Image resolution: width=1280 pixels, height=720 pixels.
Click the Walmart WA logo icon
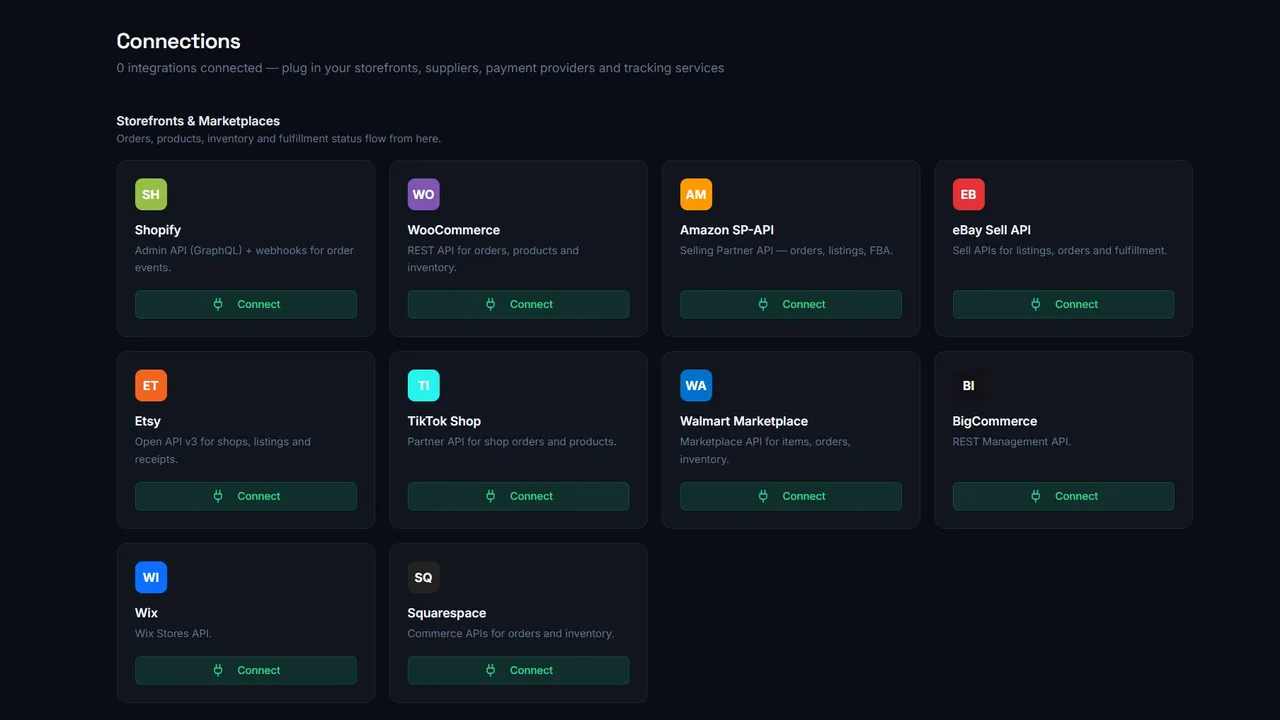click(696, 385)
